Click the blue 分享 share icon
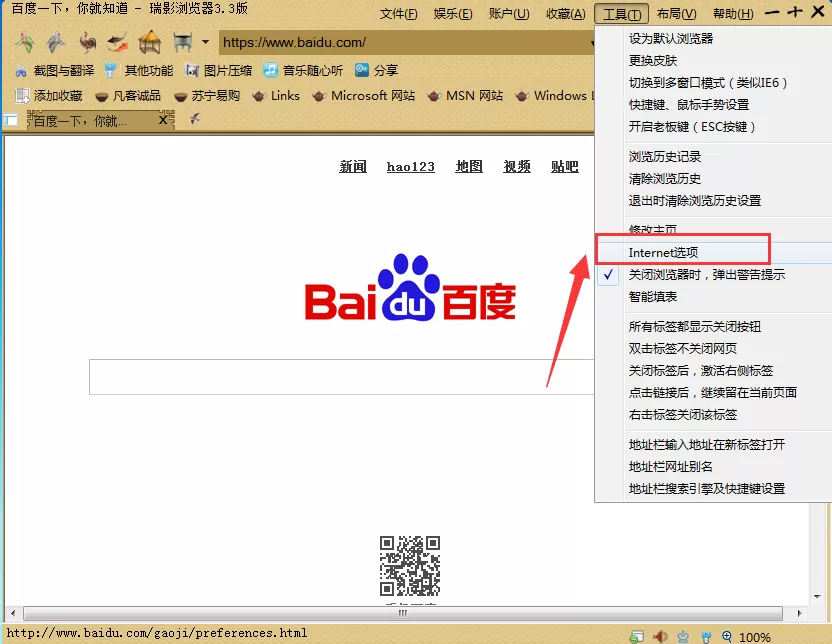The image size is (832, 644). tap(362, 70)
